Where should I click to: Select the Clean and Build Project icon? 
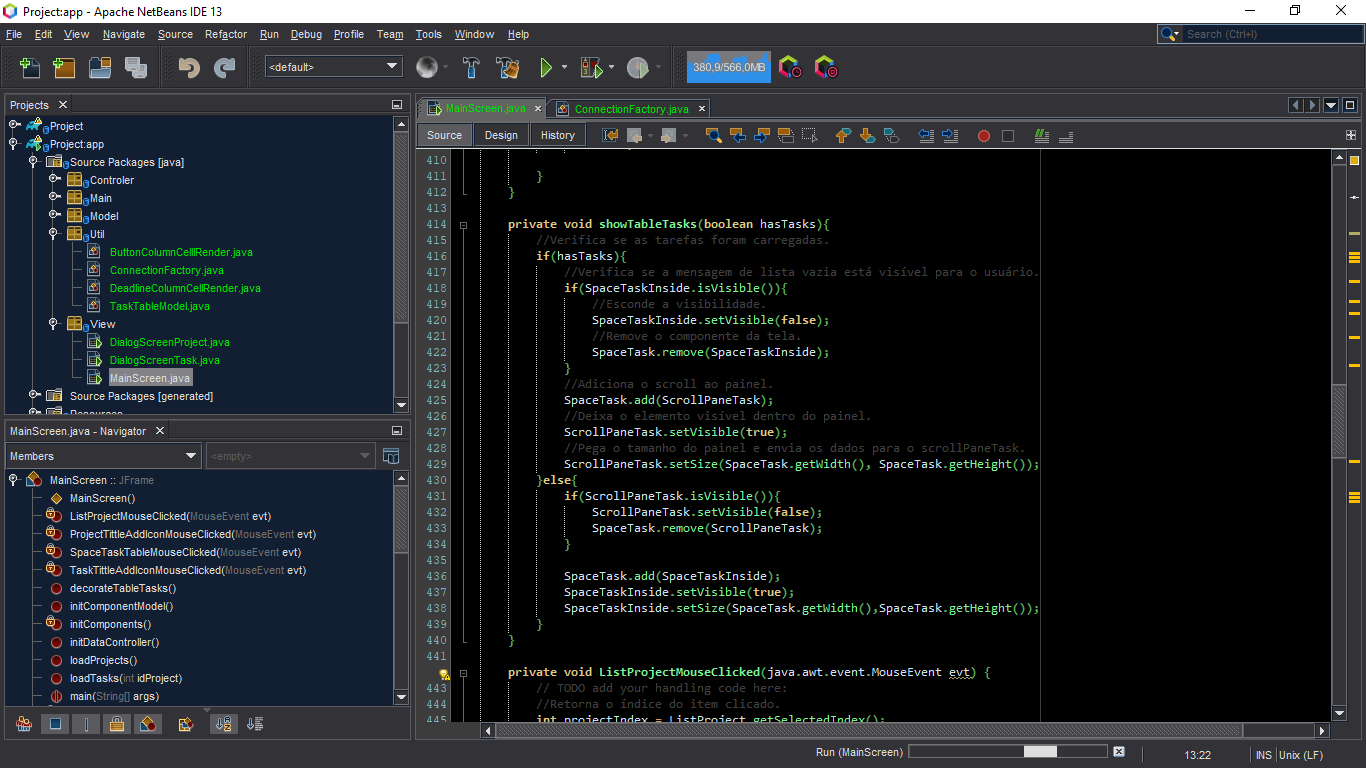(x=508, y=67)
